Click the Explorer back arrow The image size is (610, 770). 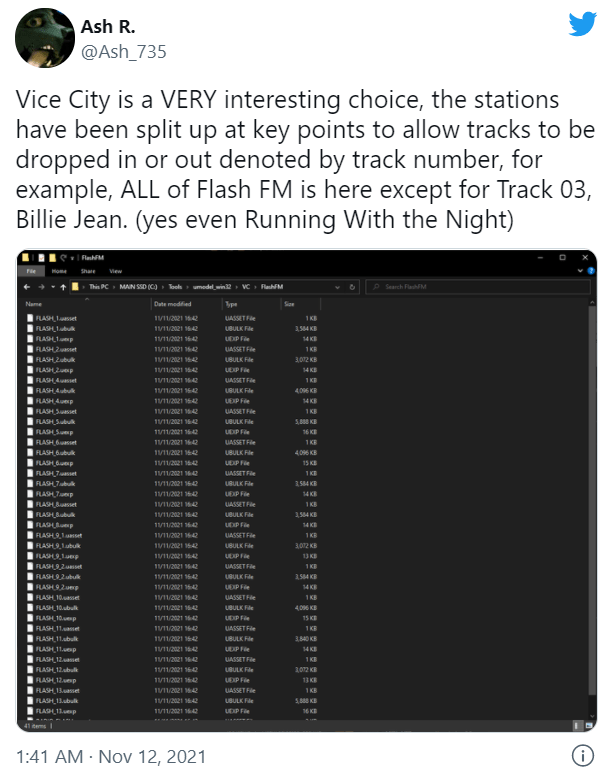(27, 287)
